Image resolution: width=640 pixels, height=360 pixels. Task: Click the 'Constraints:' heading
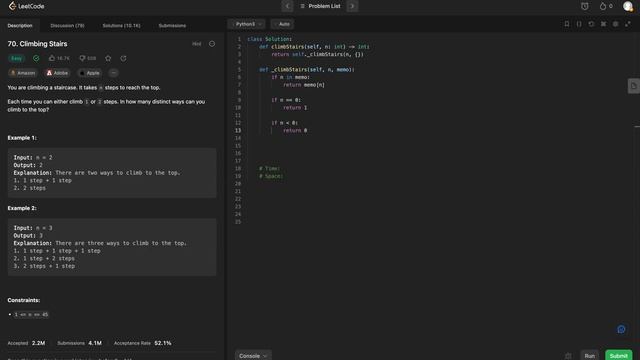coord(24,300)
